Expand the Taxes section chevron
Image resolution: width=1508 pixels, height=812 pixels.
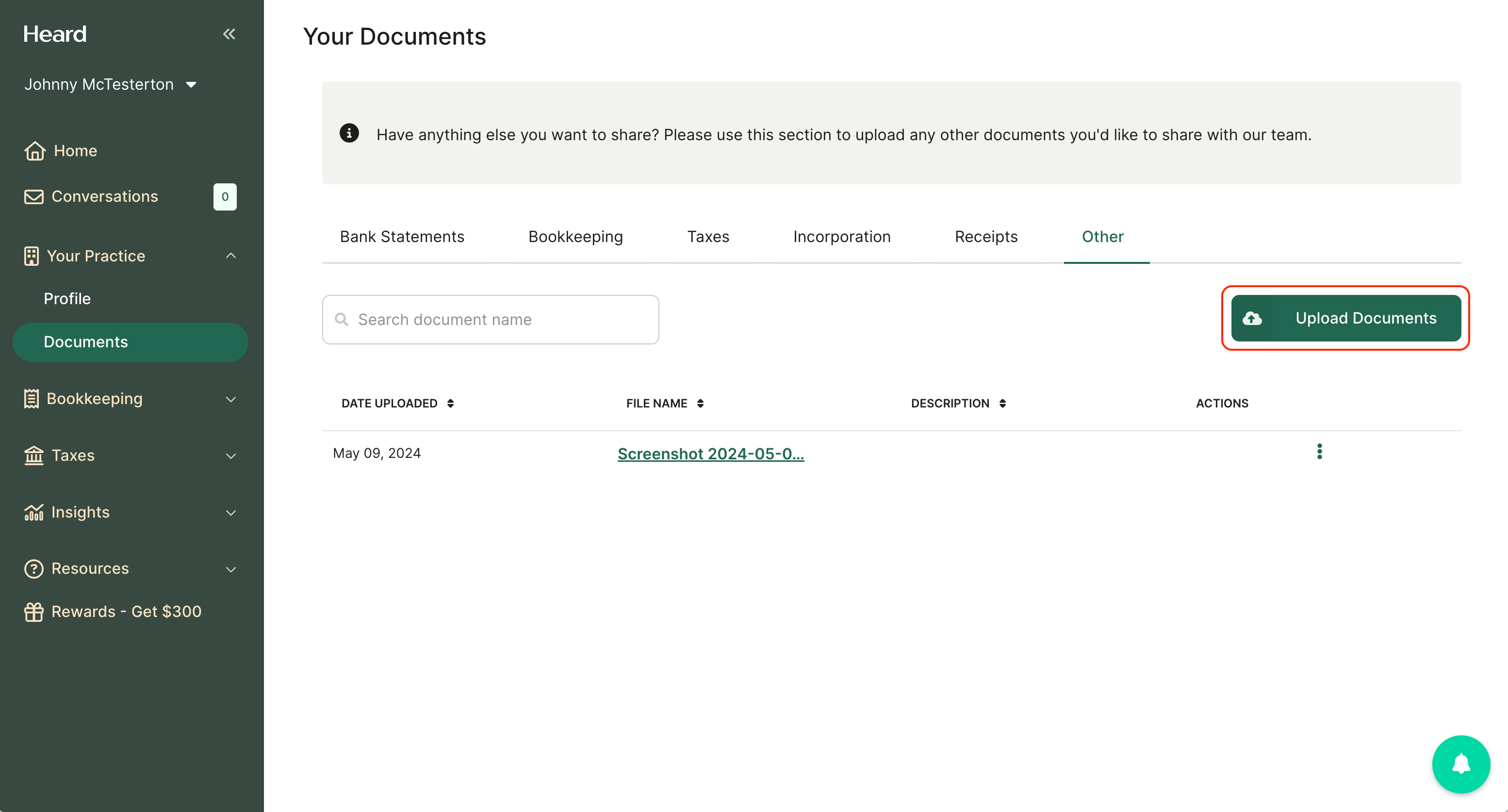pyautogui.click(x=230, y=455)
